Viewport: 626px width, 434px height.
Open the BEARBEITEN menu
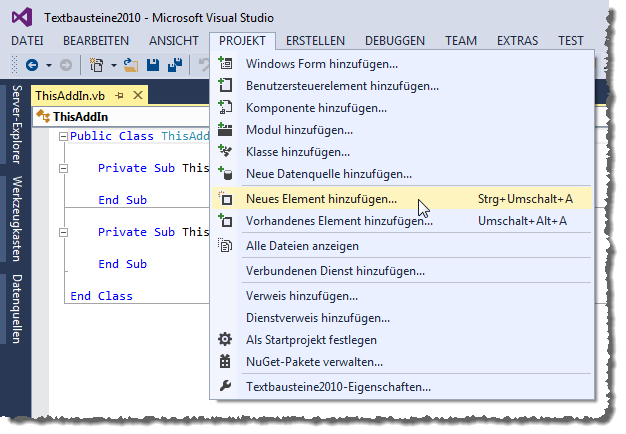96,41
